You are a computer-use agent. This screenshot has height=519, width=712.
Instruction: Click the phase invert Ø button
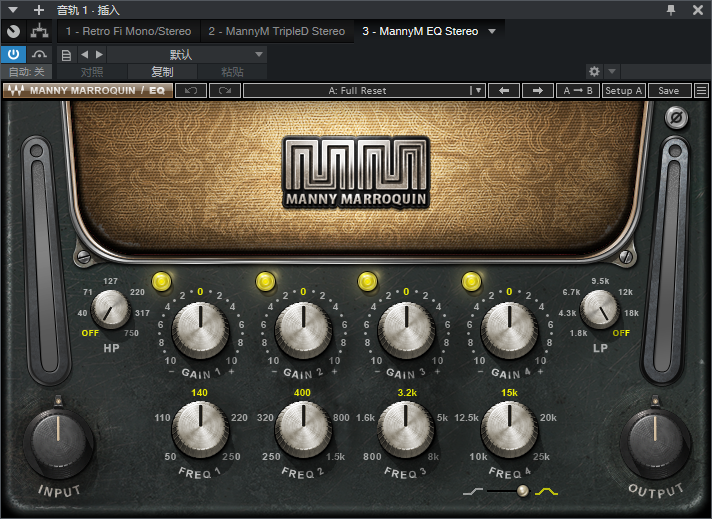coord(676,118)
